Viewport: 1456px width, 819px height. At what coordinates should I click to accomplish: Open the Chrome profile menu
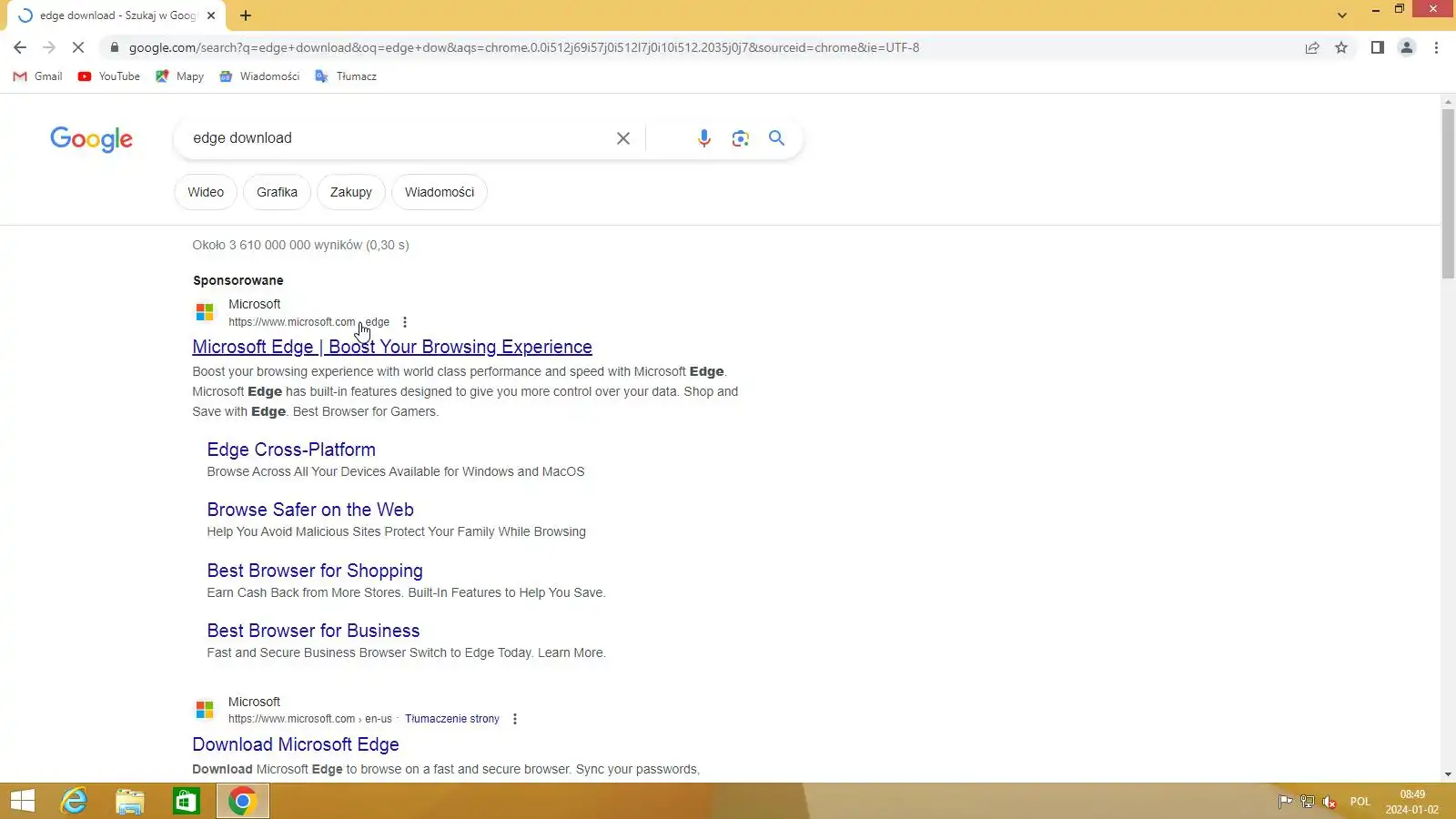pyautogui.click(x=1407, y=47)
